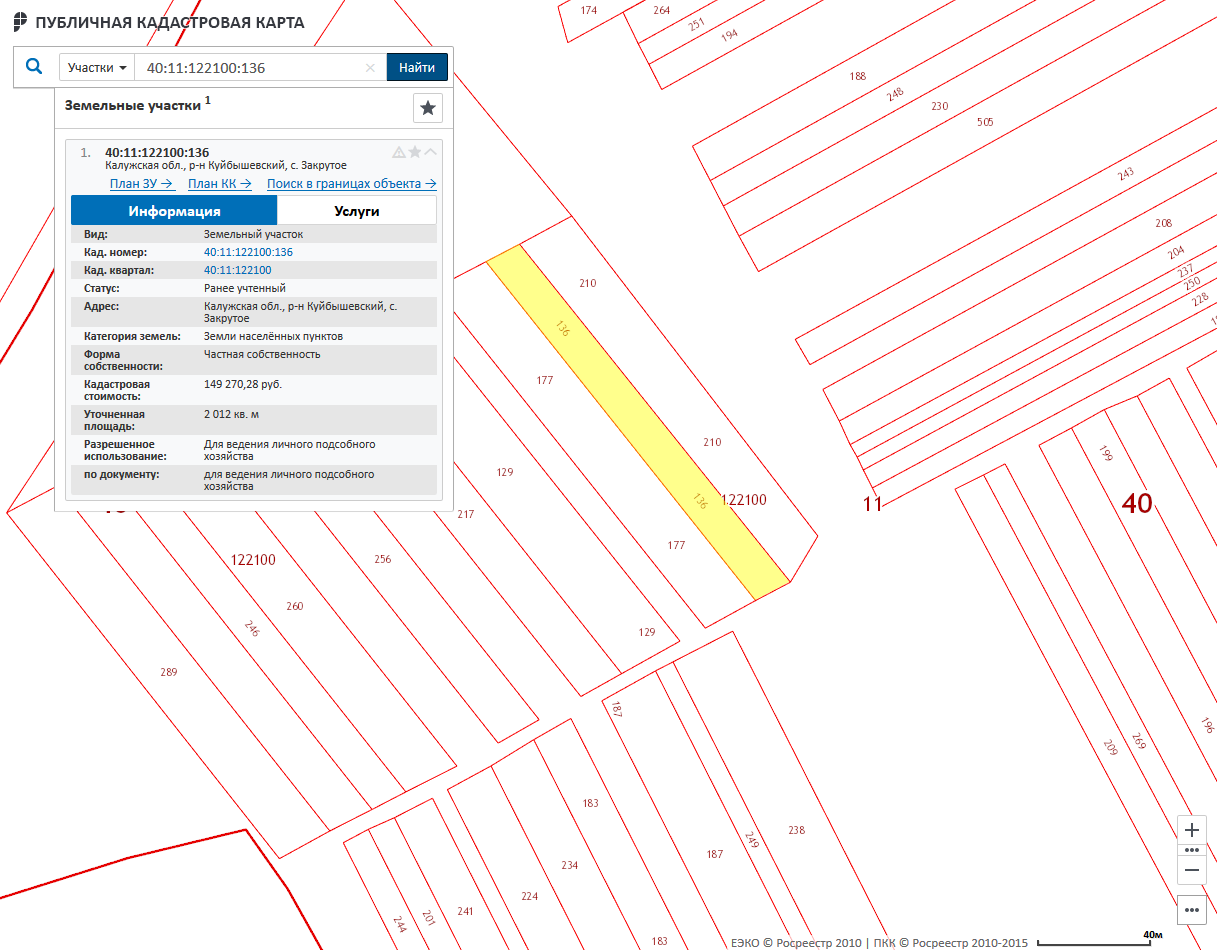Screen dimensions: 1217x950
Task: Click the status value Ранее учтенный
Action: [245, 288]
